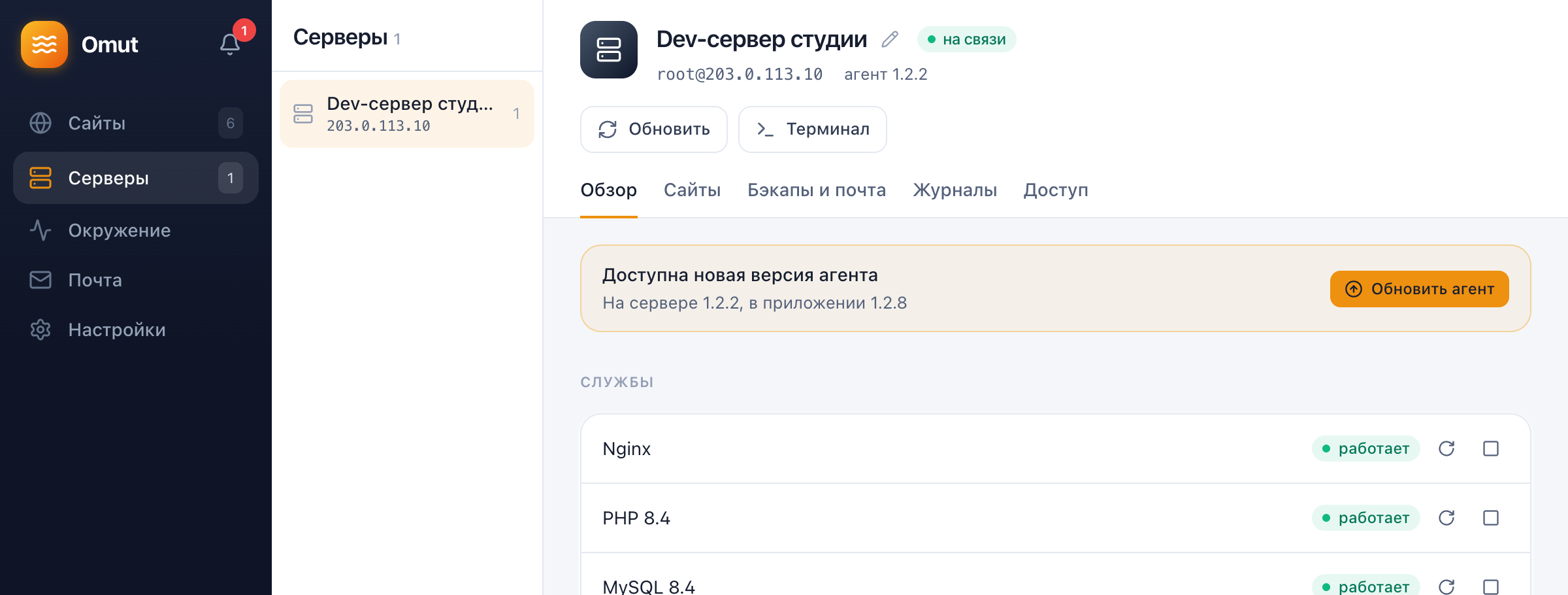The image size is (1568, 595).
Task: Edit the server name with the pencil icon
Action: 890,39
